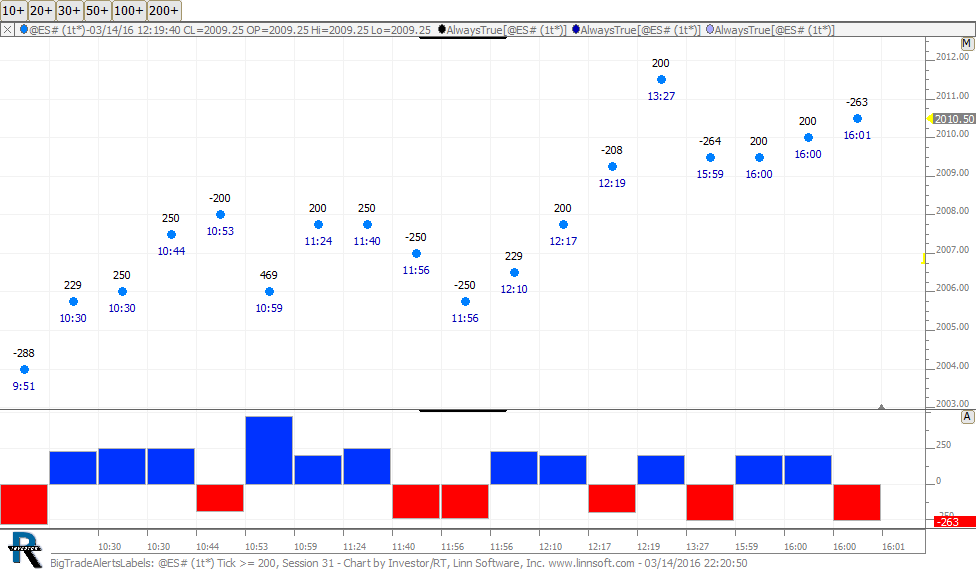Click the small gray triangle at pane divider
976x570 pixels.
(x=881, y=406)
